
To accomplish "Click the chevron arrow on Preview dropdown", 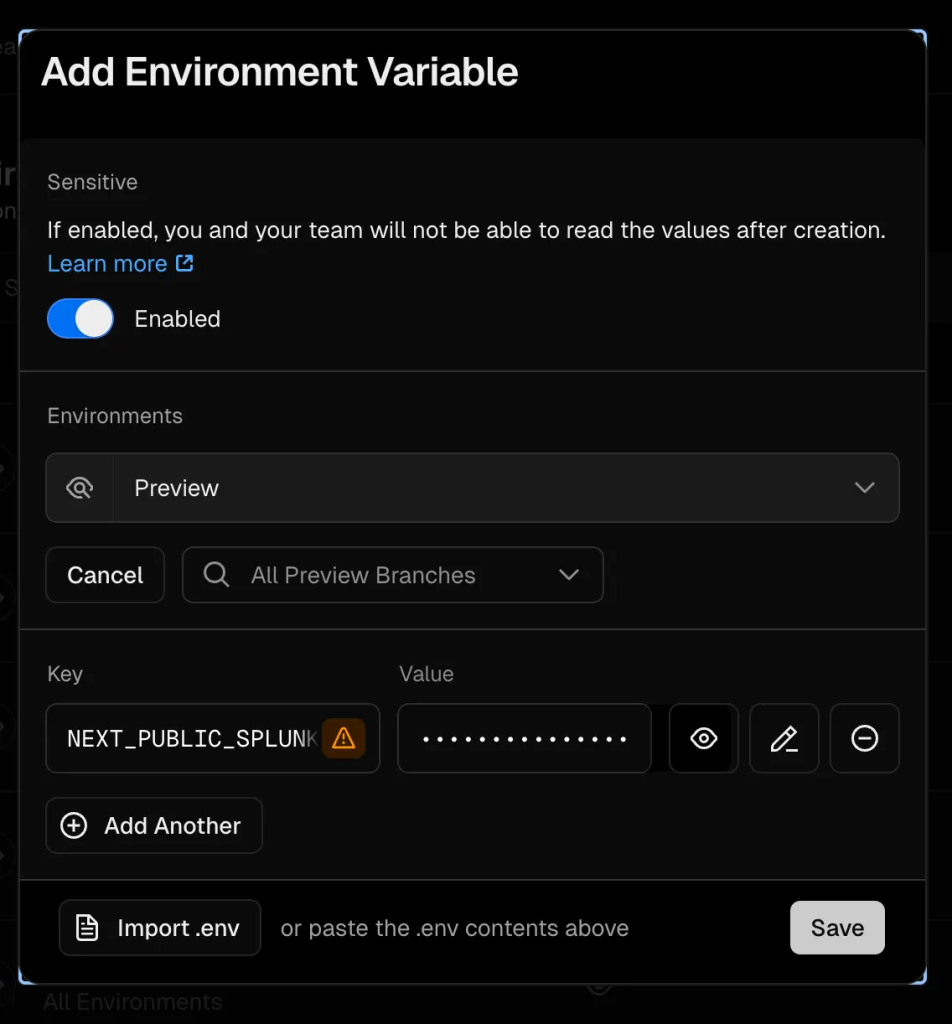I will tap(864, 488).
